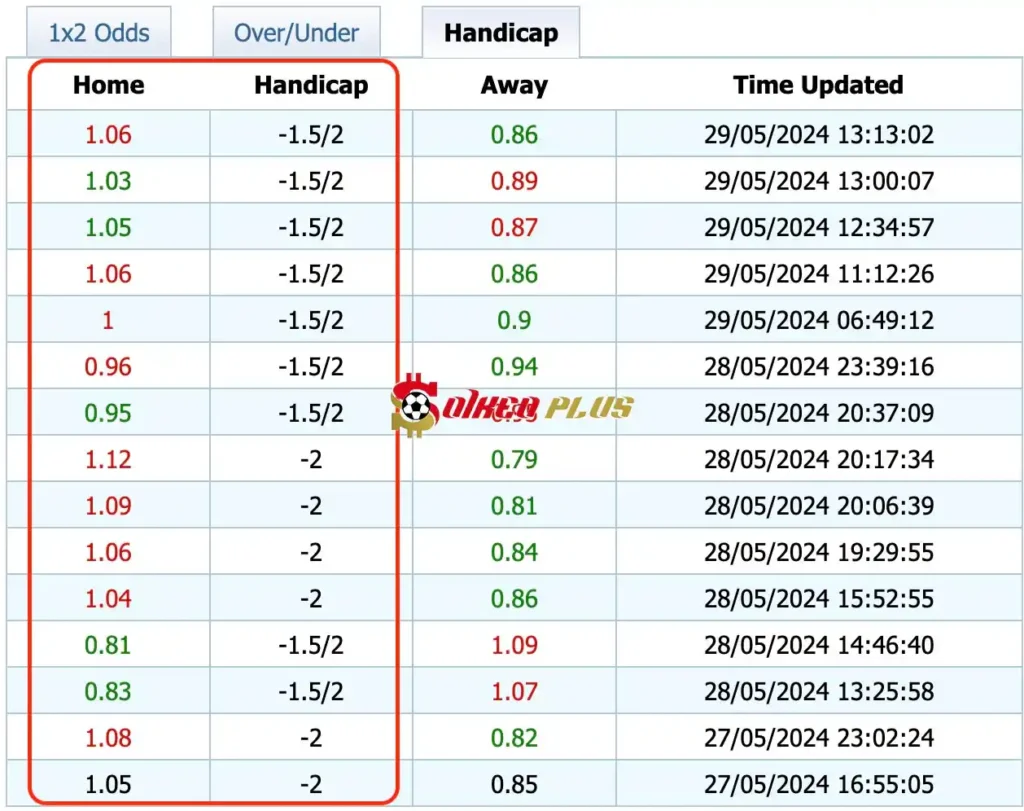Viewport: 1024px width, 811px height.
Task: Open the Over/Under tab
Action: [296, 33]
